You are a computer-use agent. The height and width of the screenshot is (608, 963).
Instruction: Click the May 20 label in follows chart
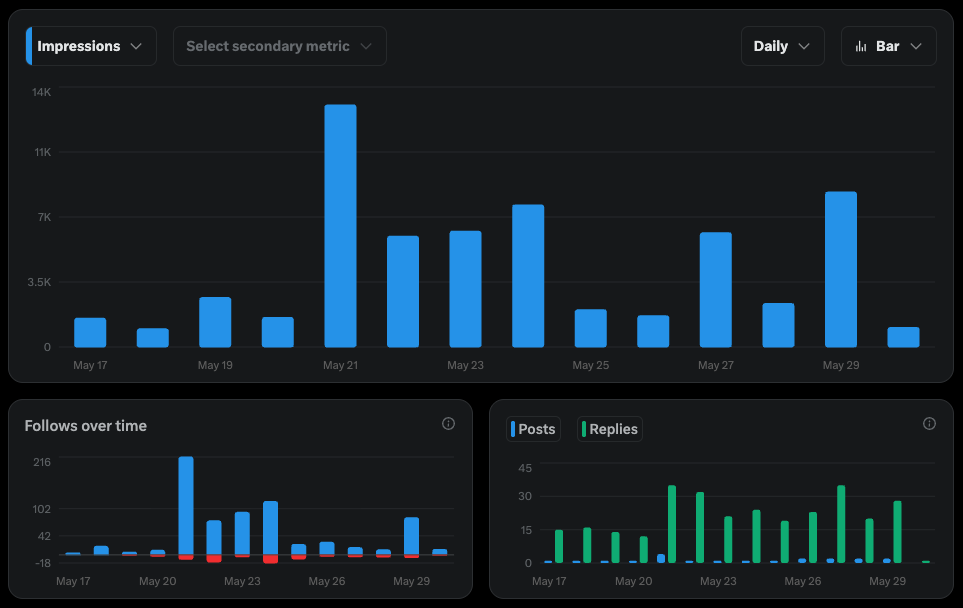click(158, 581)
